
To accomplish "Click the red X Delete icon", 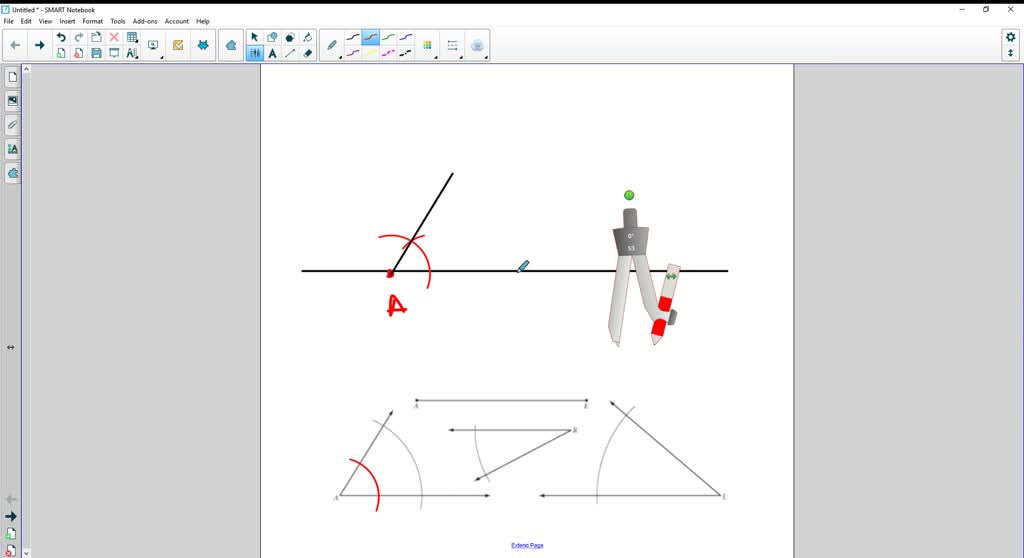I will click(x=114, y=37).
